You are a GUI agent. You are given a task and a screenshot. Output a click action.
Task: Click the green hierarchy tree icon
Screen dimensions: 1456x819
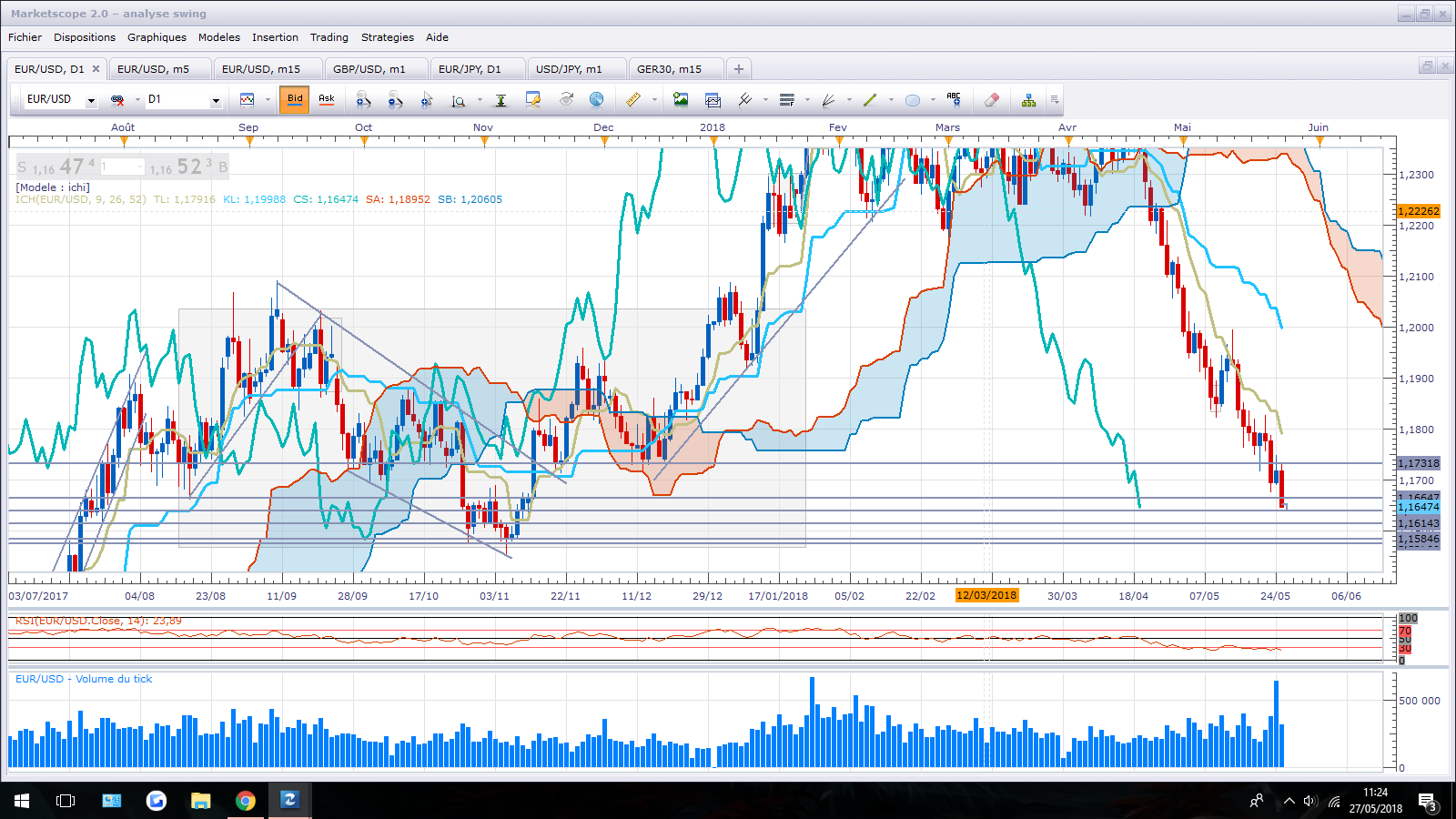click(1029, 100)
